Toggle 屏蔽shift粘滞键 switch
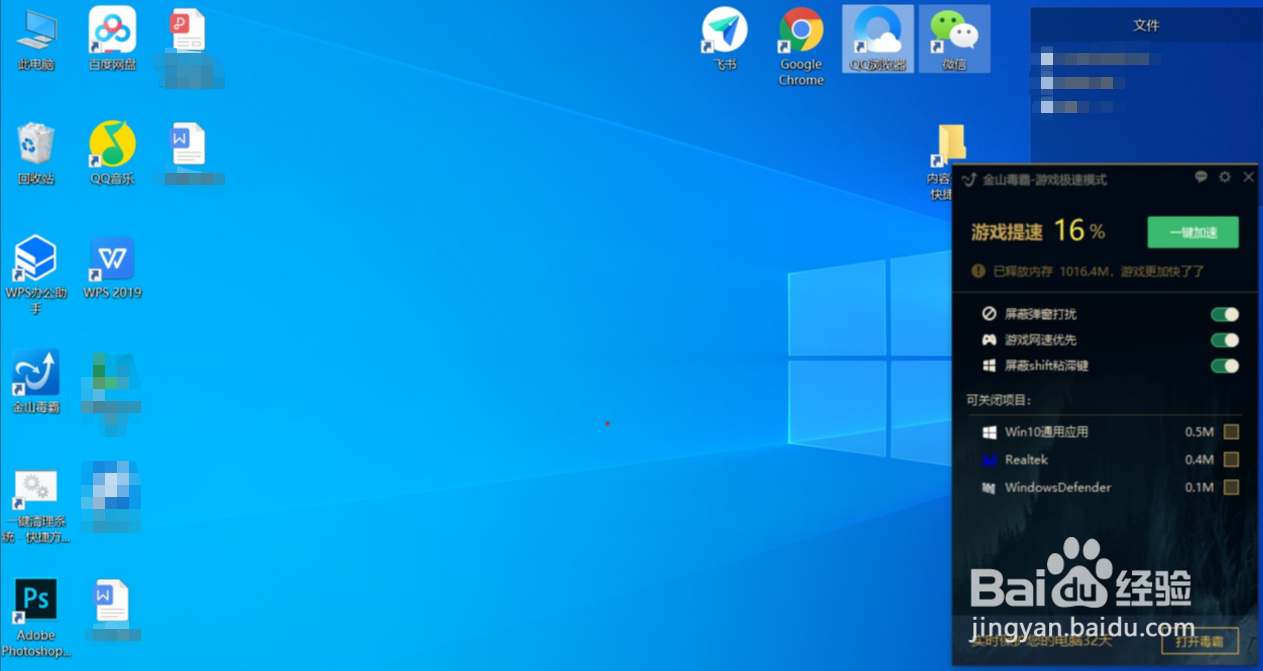 1225,366
